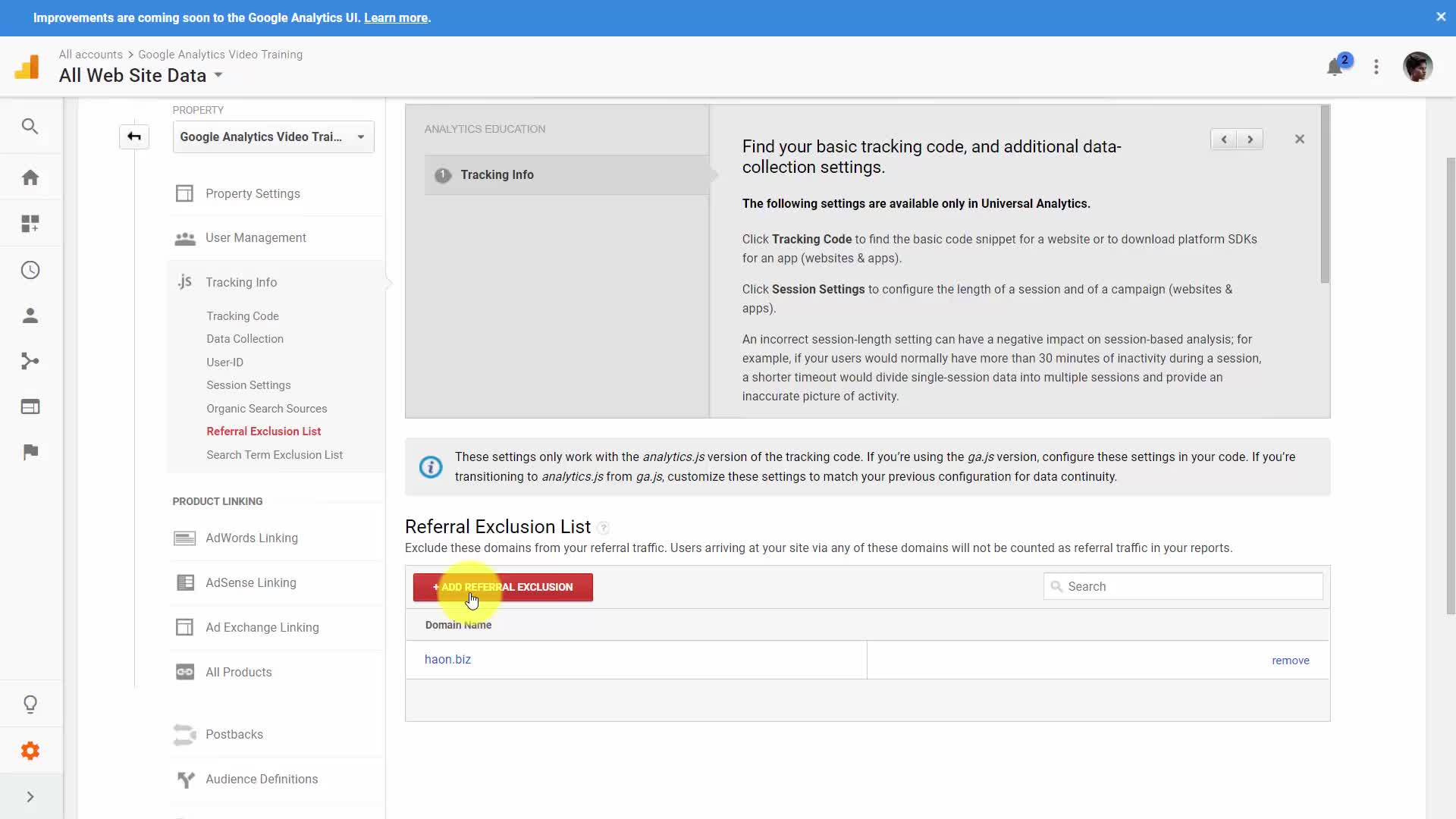Click Learn more in banner

click(396, 17)
